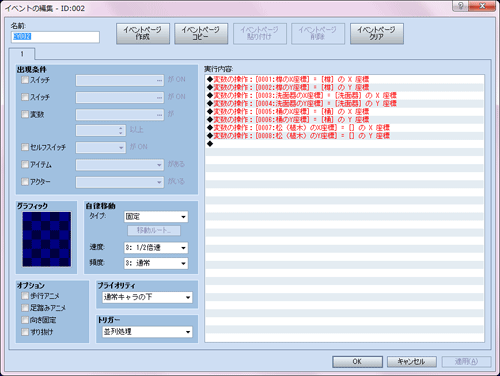
Task: Select command line [0001:樽のX座標]
Action: [344, 79]
